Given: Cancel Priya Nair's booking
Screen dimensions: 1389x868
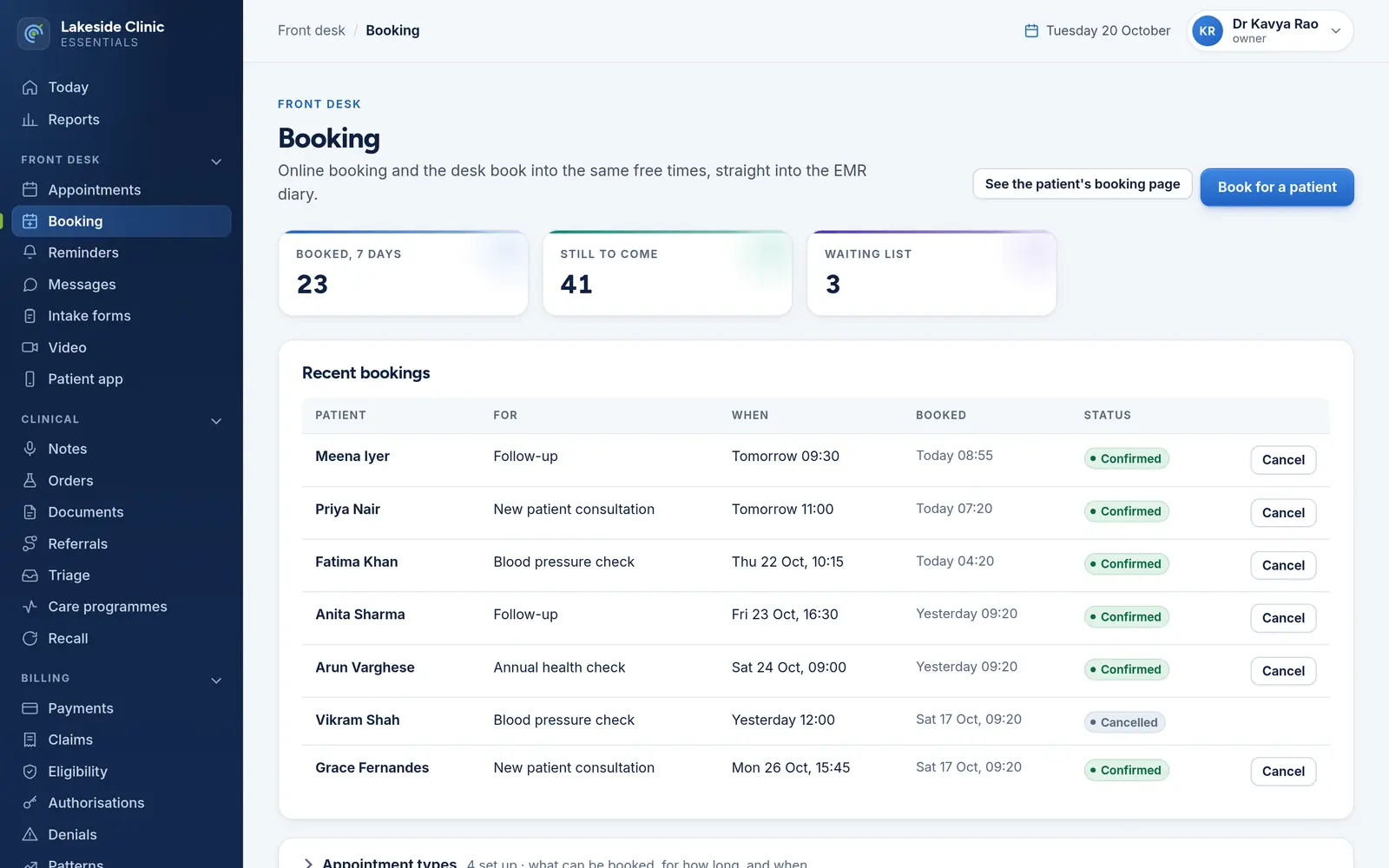Looking at the screenshot, I should point(1283,513).
